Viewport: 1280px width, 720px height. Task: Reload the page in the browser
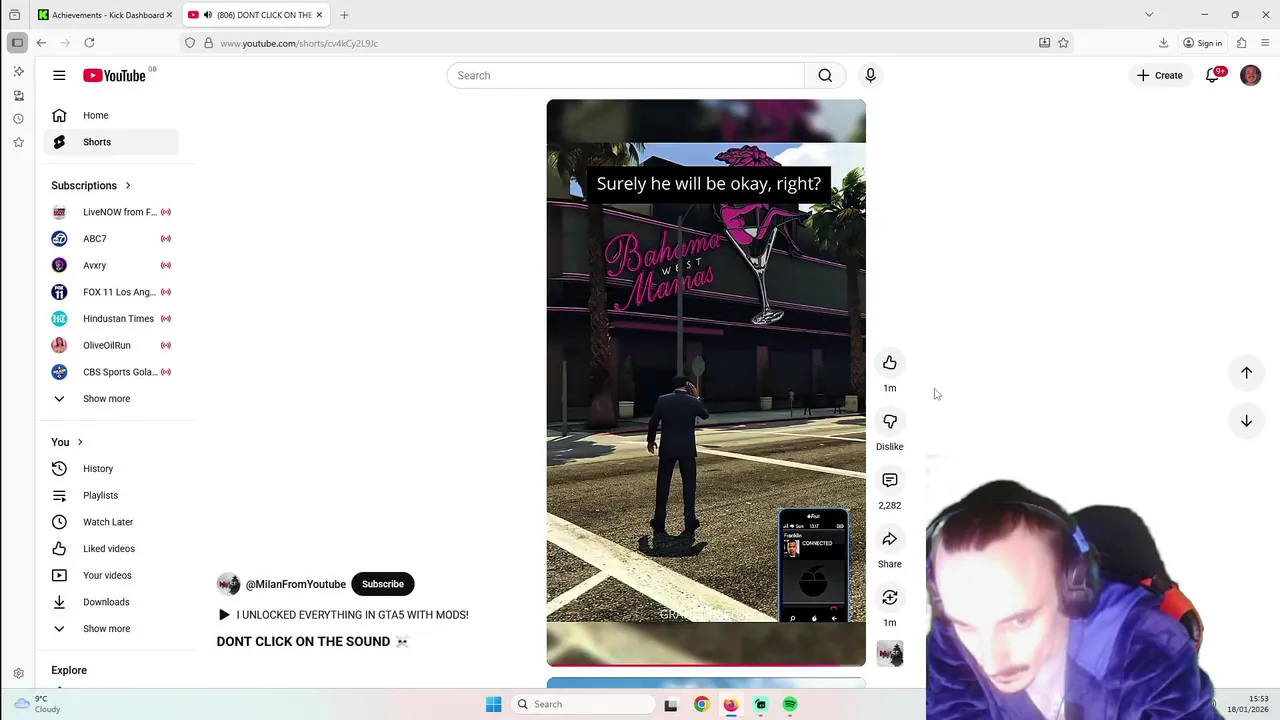point(89,43)
